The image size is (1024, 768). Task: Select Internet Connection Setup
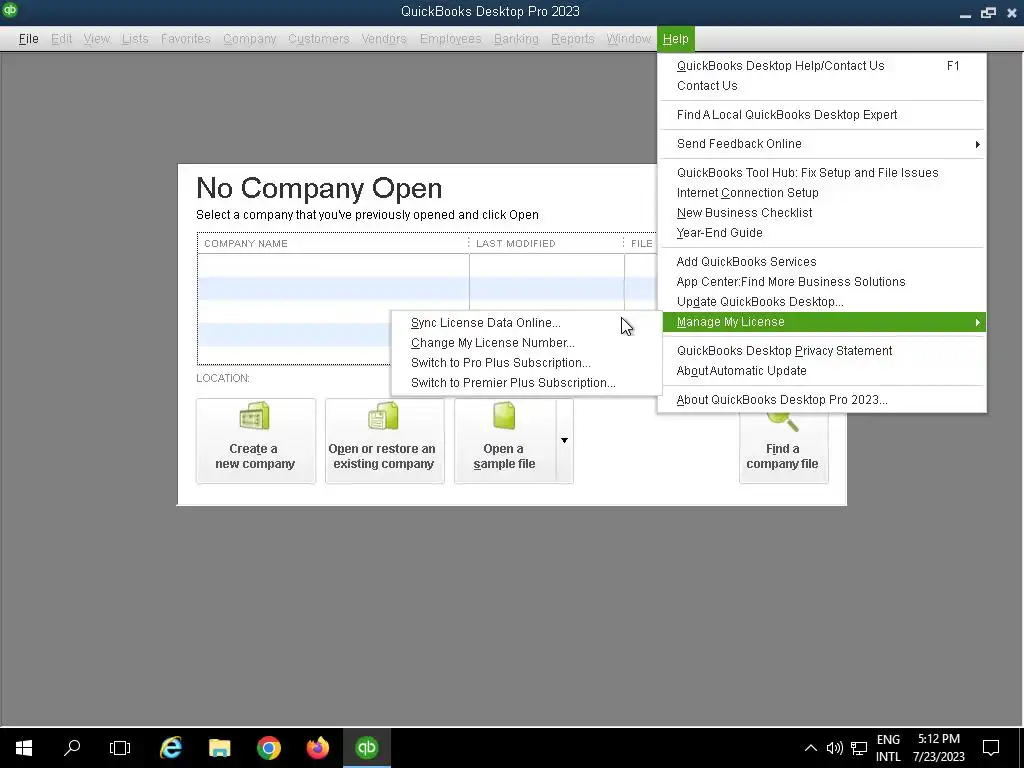[822, 193]
